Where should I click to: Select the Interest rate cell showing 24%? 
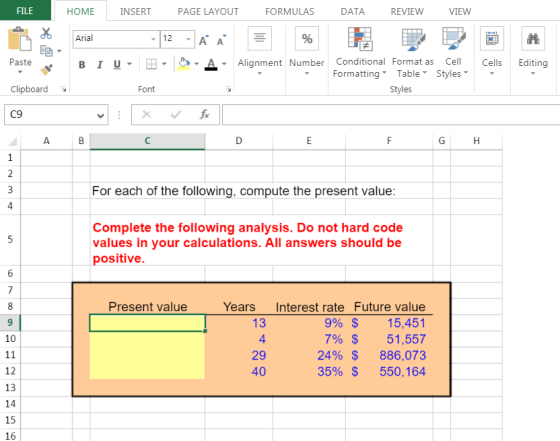coord(309,355)
